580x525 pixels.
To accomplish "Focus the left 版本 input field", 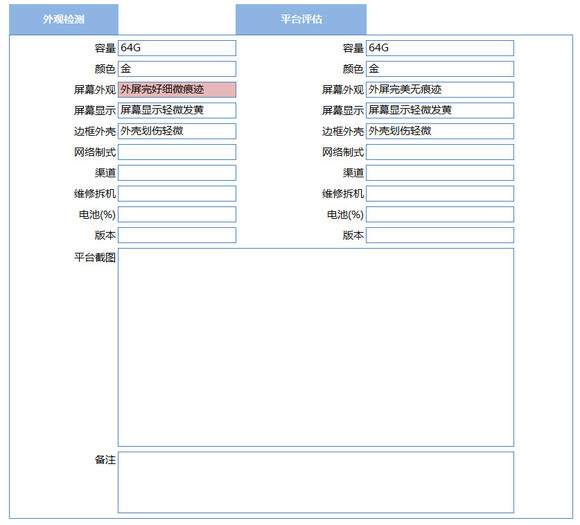I will (177, 235).
